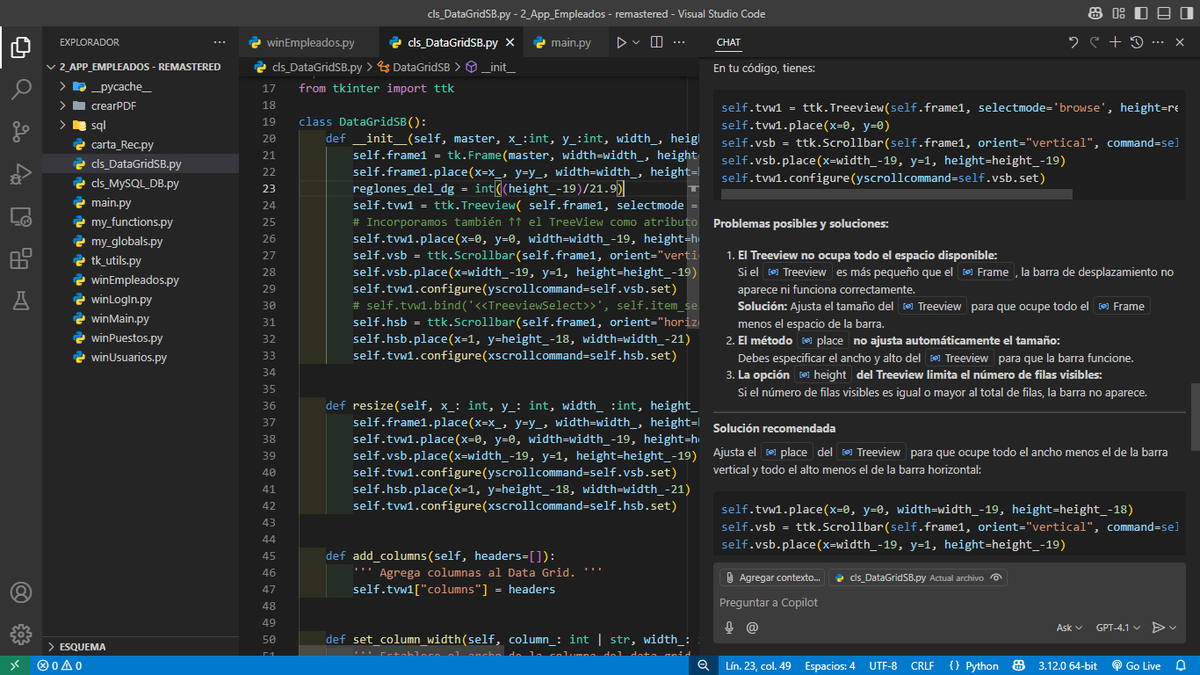Screen dimensions: 1200x675
Task: Open send options dropdown arrow
Action: [1172, 627]
